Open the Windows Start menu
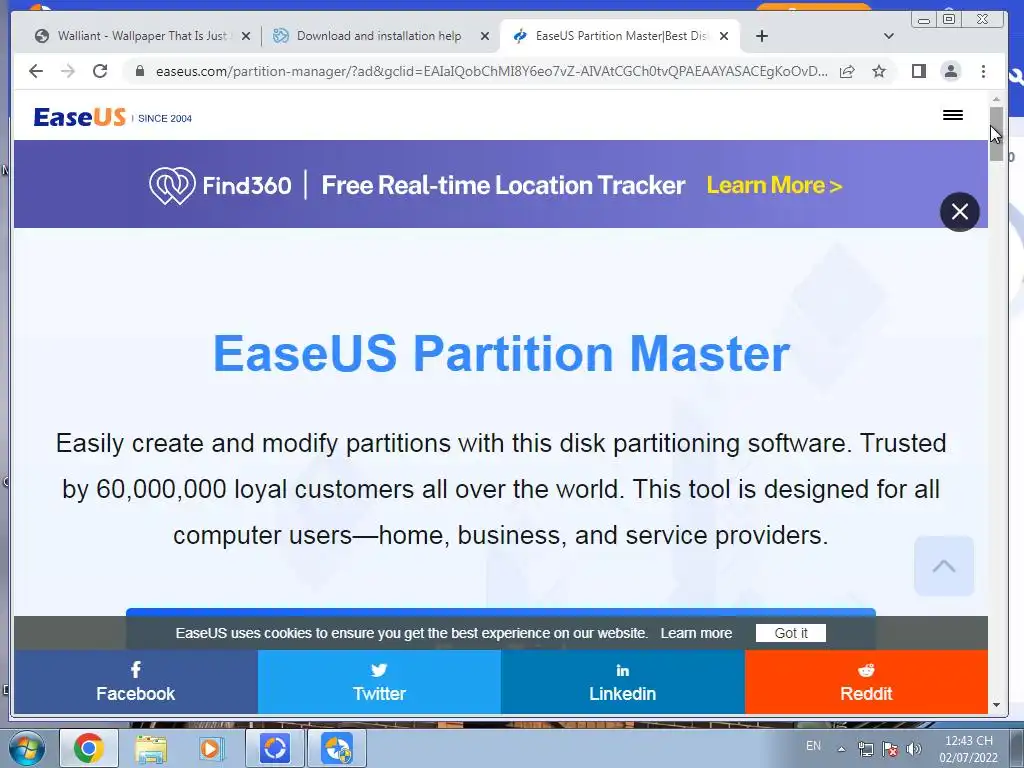This screenshot has height=768, width=1024. tap(27, 748)
